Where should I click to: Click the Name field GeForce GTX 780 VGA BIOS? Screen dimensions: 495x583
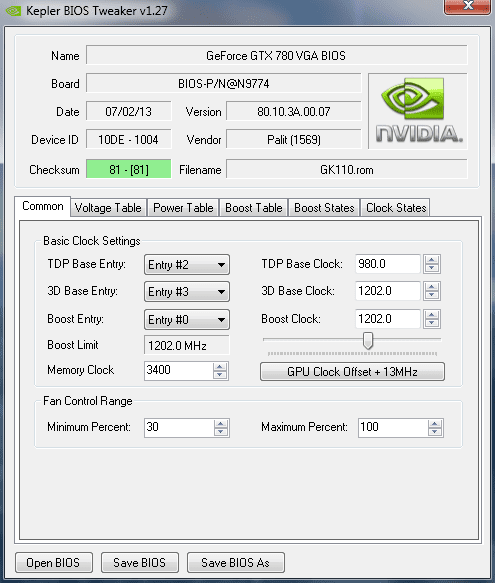click(276, 55)
